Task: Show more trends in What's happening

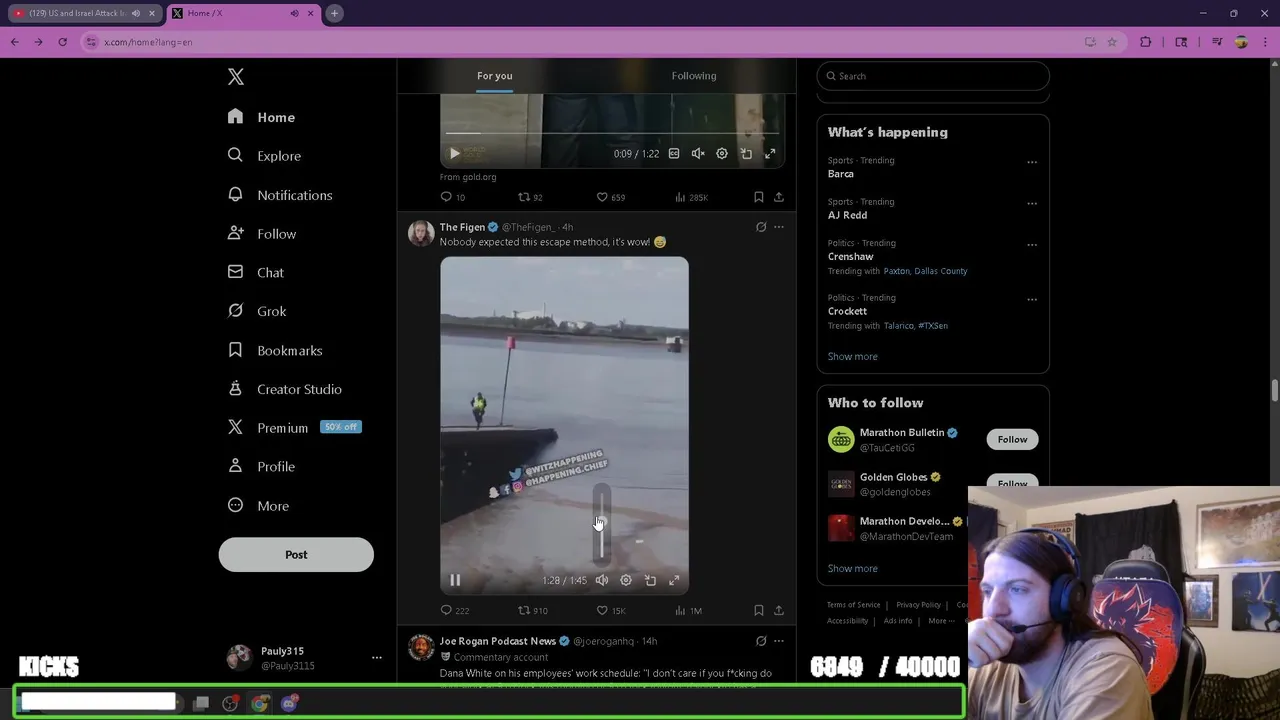Action: (x=853, y=356)
